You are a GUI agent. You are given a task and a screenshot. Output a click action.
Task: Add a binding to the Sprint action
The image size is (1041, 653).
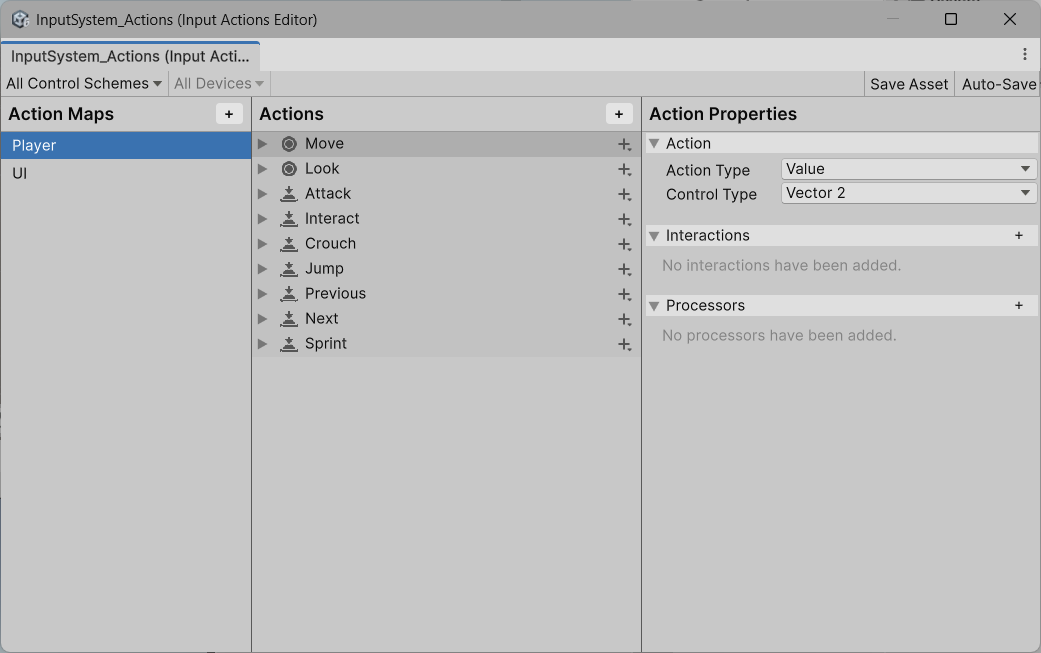(624, 344)
